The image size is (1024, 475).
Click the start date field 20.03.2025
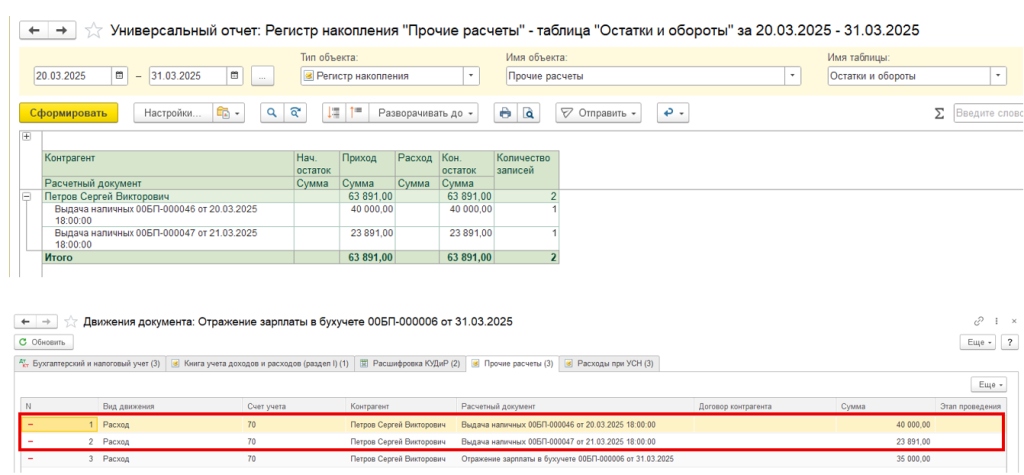tap(73, 76)
